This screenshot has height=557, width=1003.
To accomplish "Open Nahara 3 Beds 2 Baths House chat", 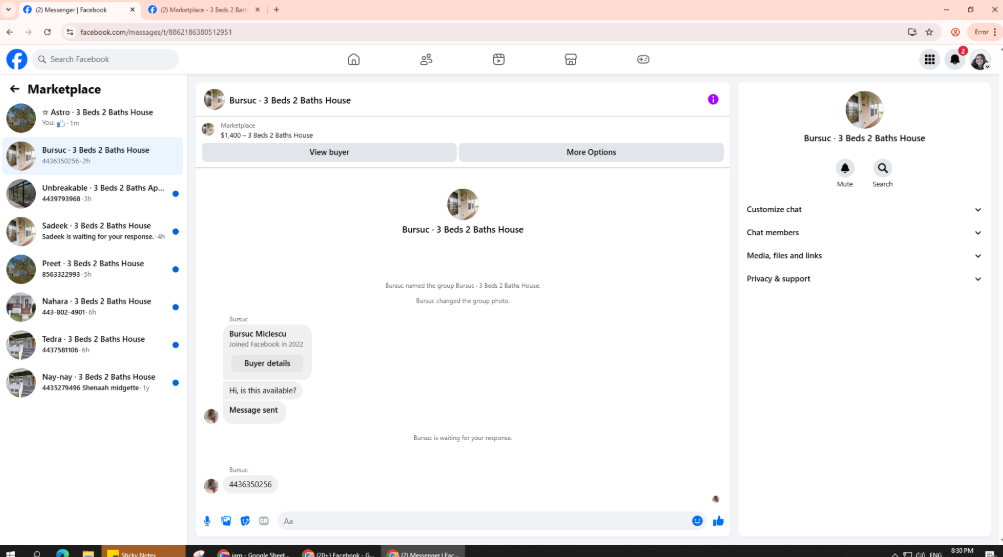I will (93, 306).
